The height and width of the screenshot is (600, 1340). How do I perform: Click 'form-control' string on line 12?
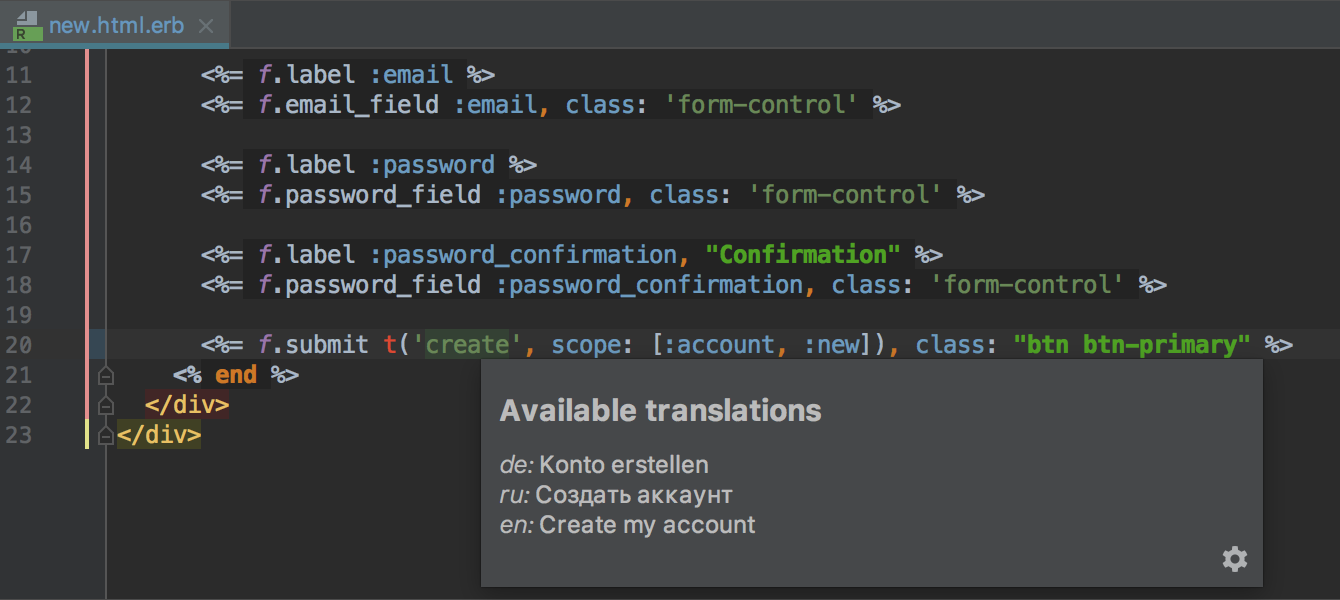pos(761,105)
